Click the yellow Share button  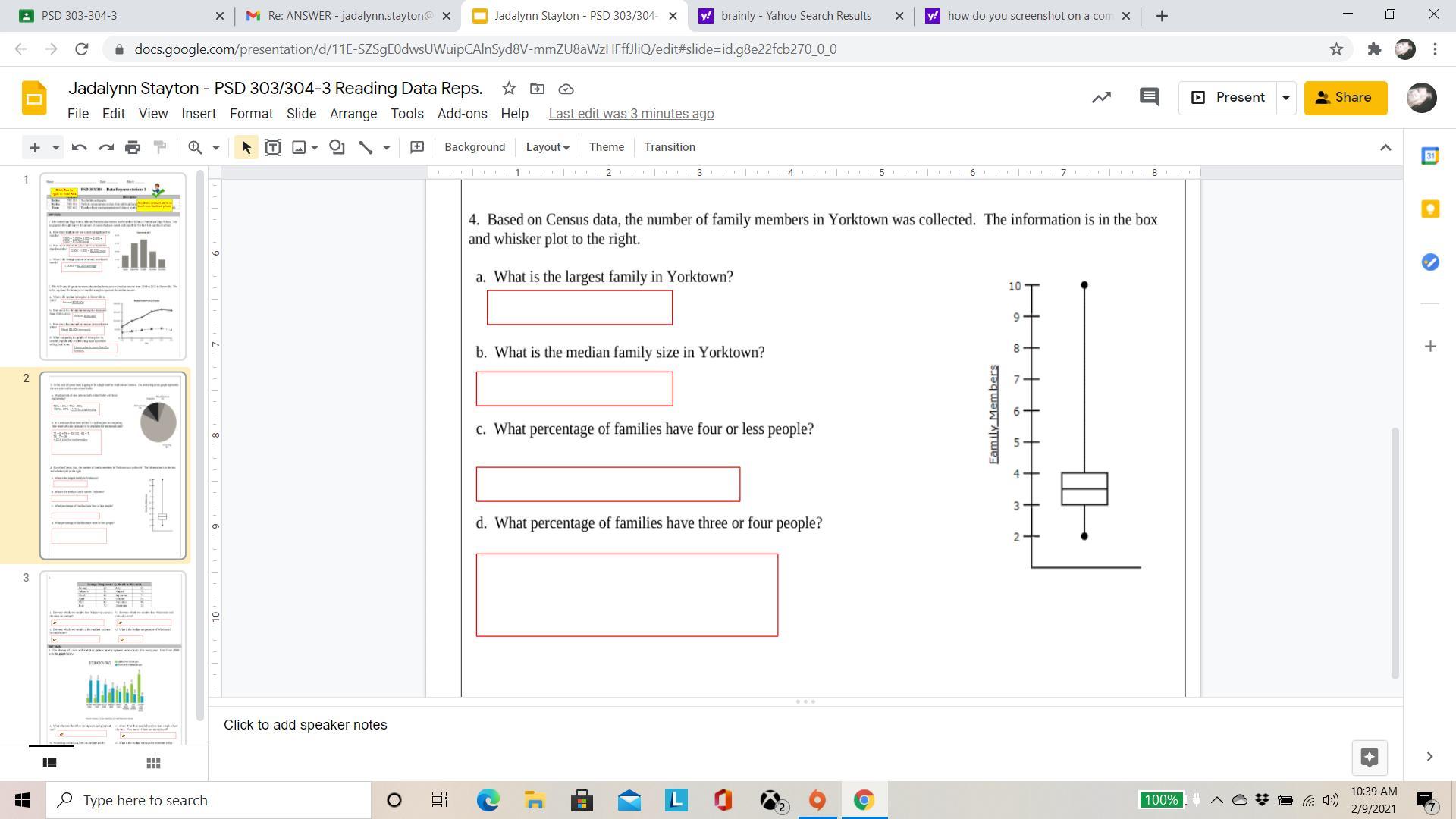[x=1345, y=98]
